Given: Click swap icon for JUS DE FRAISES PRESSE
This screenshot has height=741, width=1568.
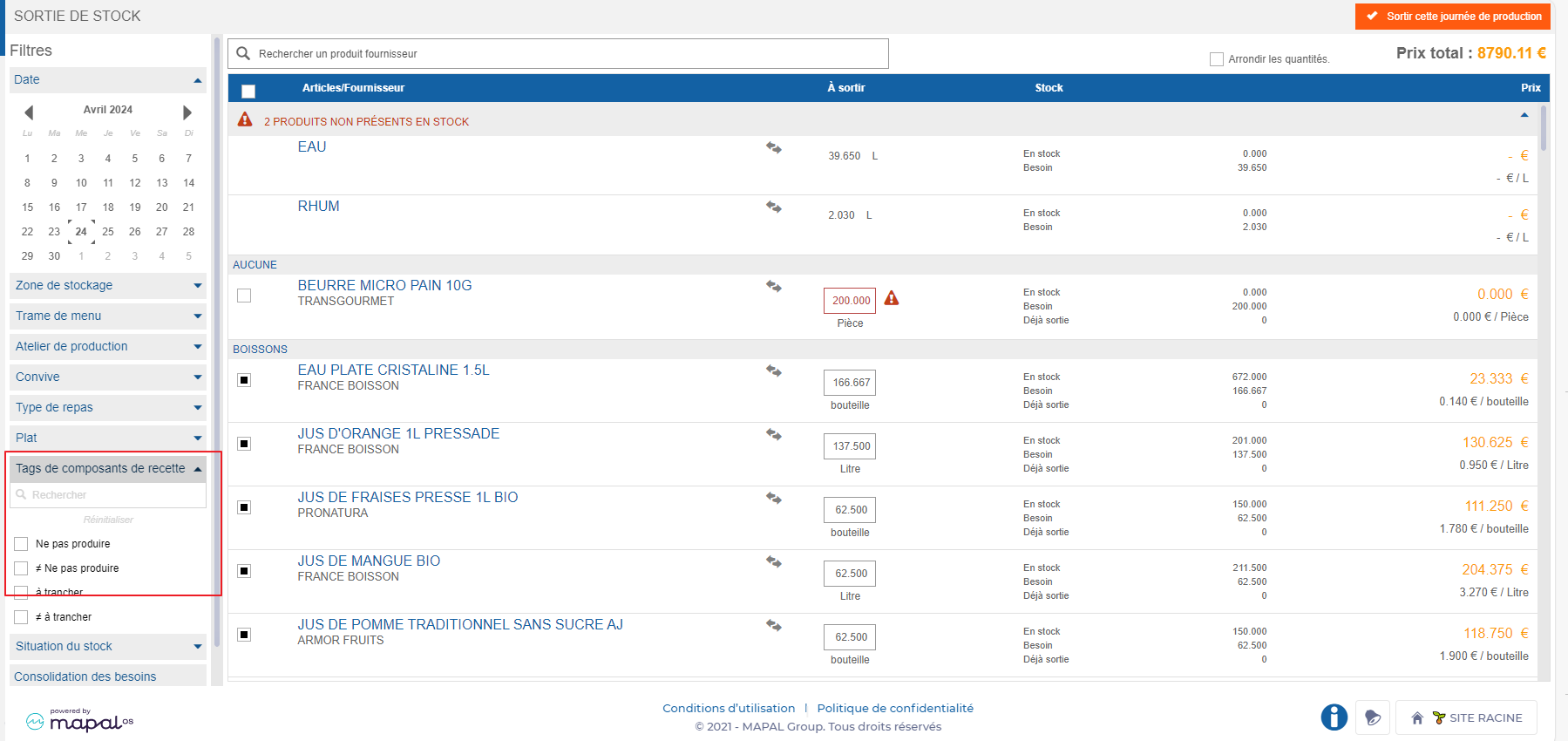Looking at the screenshot, I should click(773, 499).
